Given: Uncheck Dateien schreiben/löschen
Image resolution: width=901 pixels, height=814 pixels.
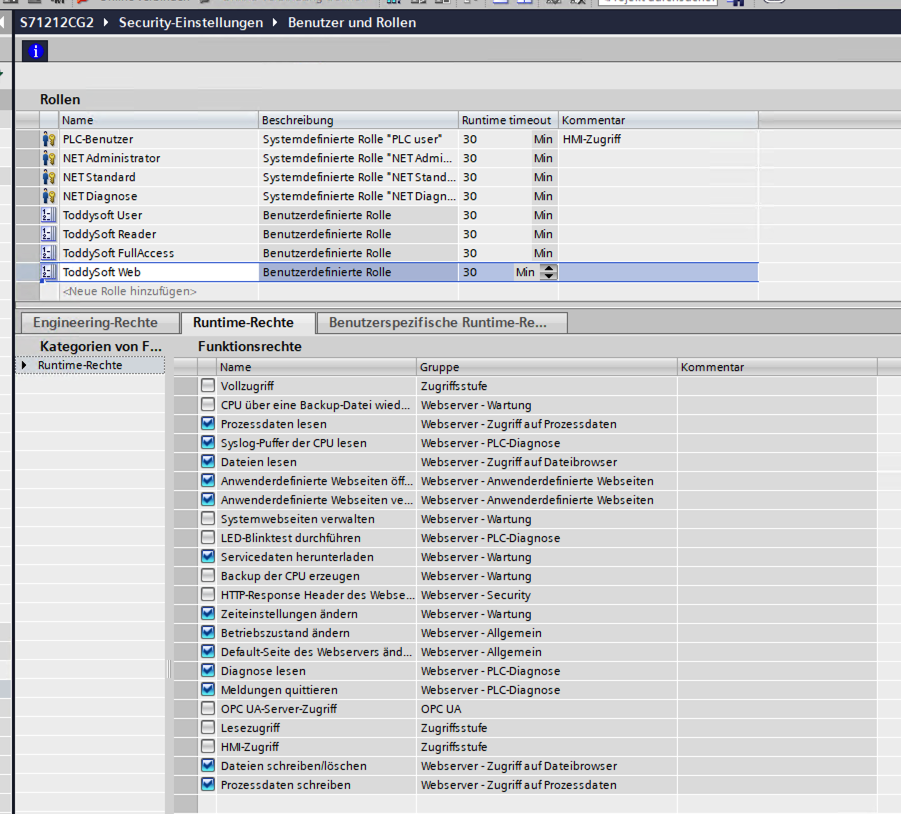Looking at the screenshot, I should click(208, 765).
